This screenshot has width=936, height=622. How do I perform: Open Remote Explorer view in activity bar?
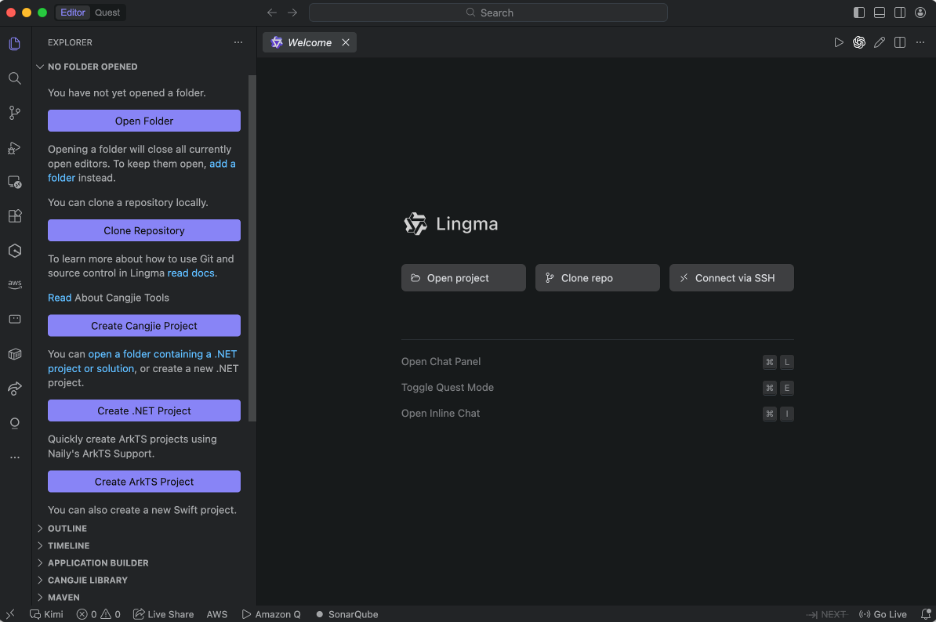[15, 182]
